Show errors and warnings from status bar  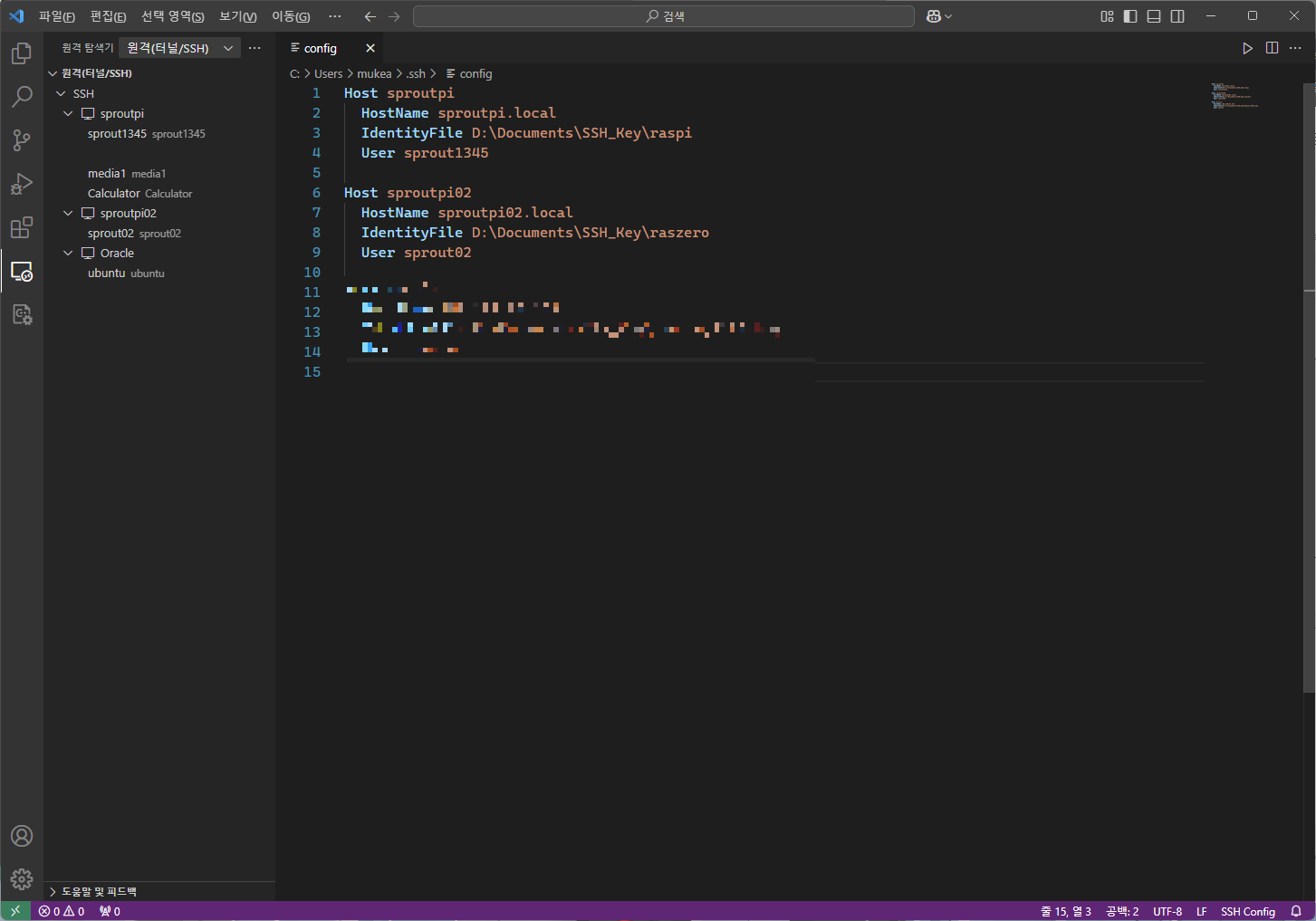(x=62, y=911)
